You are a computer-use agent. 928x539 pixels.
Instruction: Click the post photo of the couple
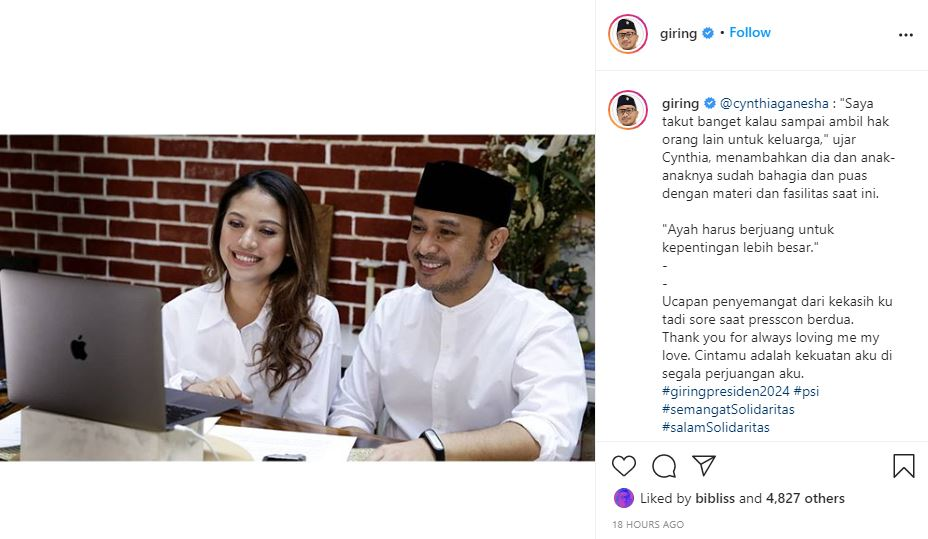[297, 298]
